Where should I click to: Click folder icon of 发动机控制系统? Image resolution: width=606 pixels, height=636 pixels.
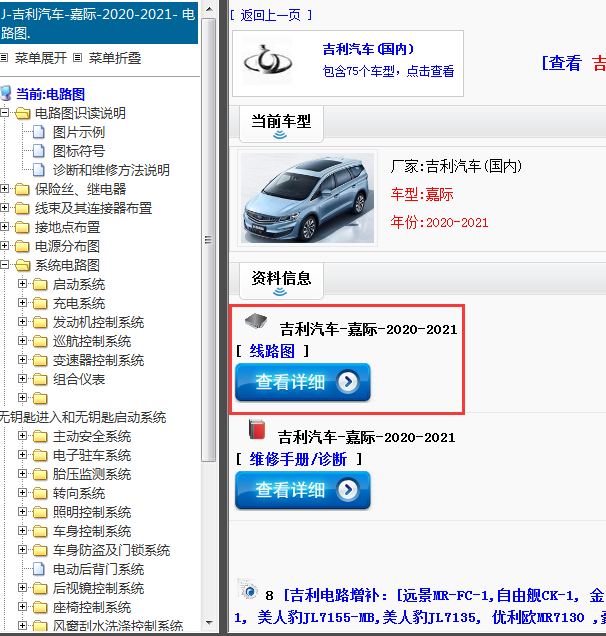tap(40, 322)
